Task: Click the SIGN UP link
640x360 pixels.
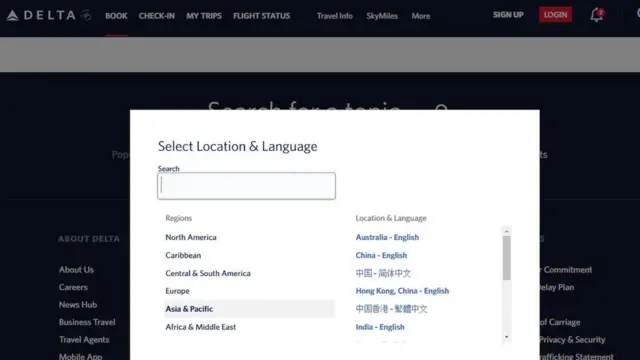Action: tap(508, 15)
